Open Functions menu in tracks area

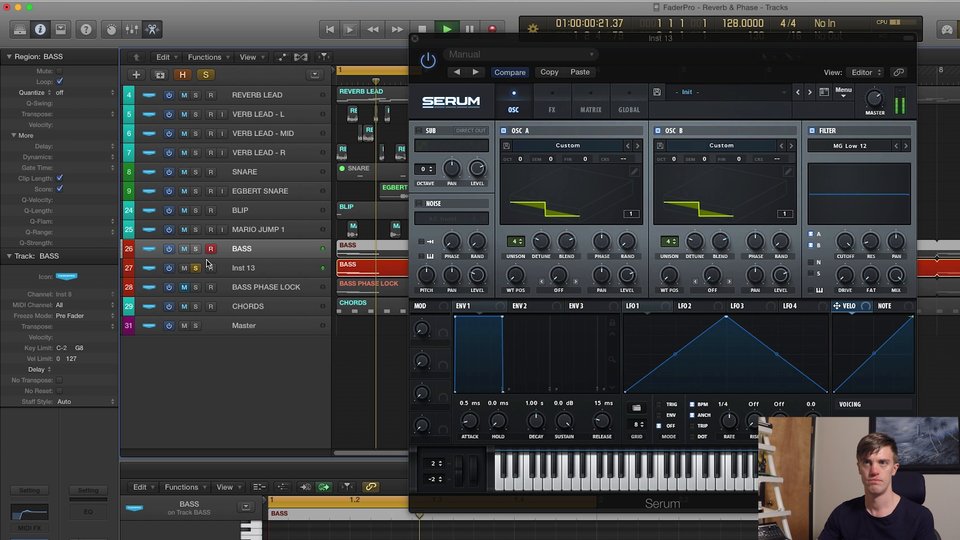click(208, 57)
